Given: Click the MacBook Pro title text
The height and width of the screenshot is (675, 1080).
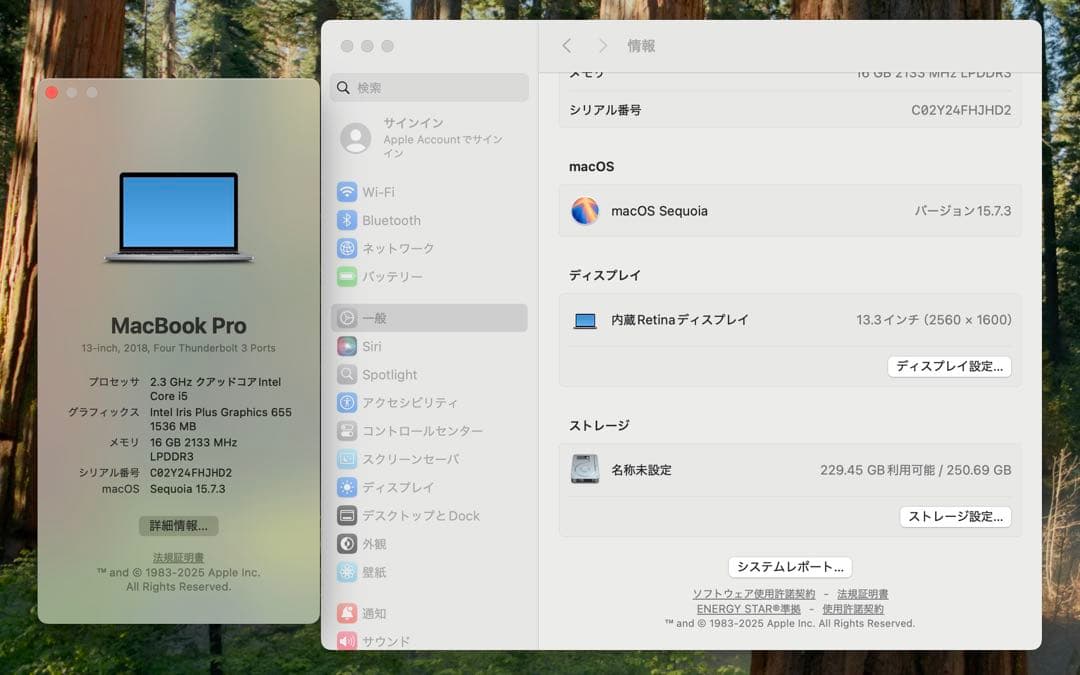Looking at the screenshot, I should click(x=178, y=325).
